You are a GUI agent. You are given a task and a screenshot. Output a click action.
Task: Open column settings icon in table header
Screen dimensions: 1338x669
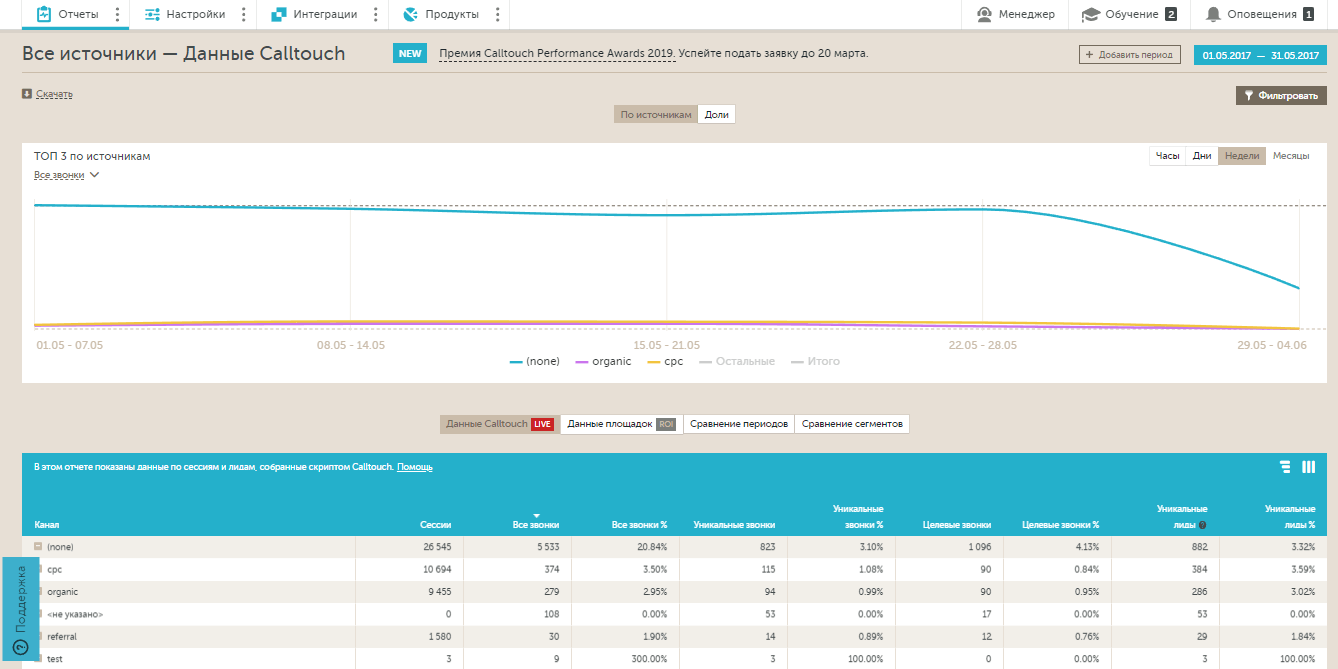point(1309,467)
